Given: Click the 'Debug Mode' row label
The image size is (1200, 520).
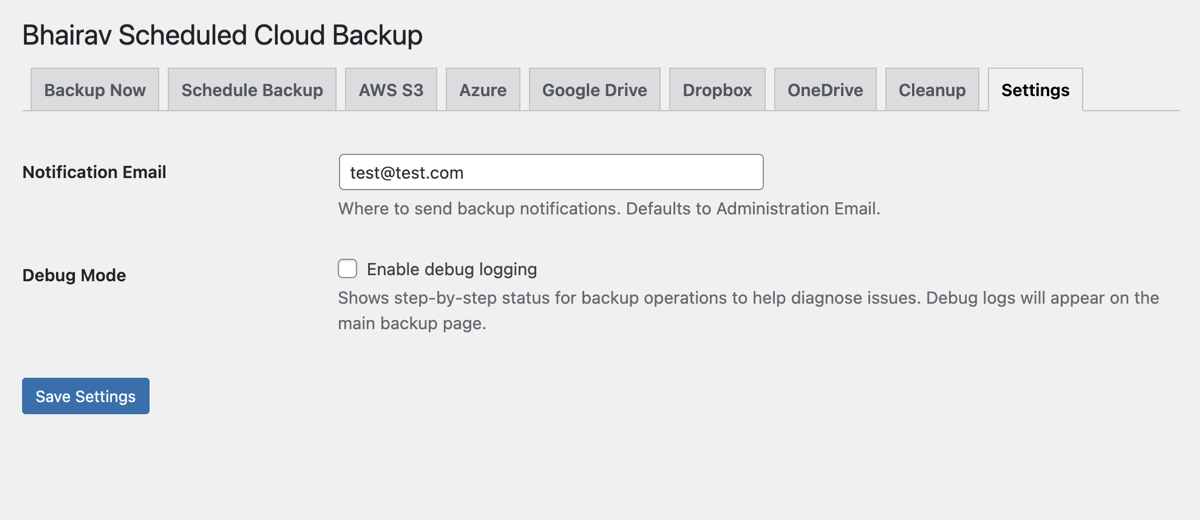Looking at the screenshot, I should [x=74, y=275].
